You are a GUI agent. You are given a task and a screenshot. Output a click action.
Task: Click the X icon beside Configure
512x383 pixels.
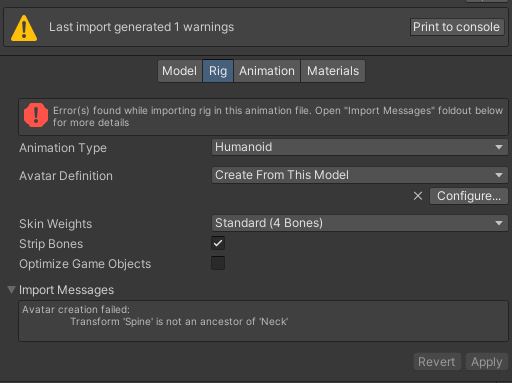tap(418, 196)
